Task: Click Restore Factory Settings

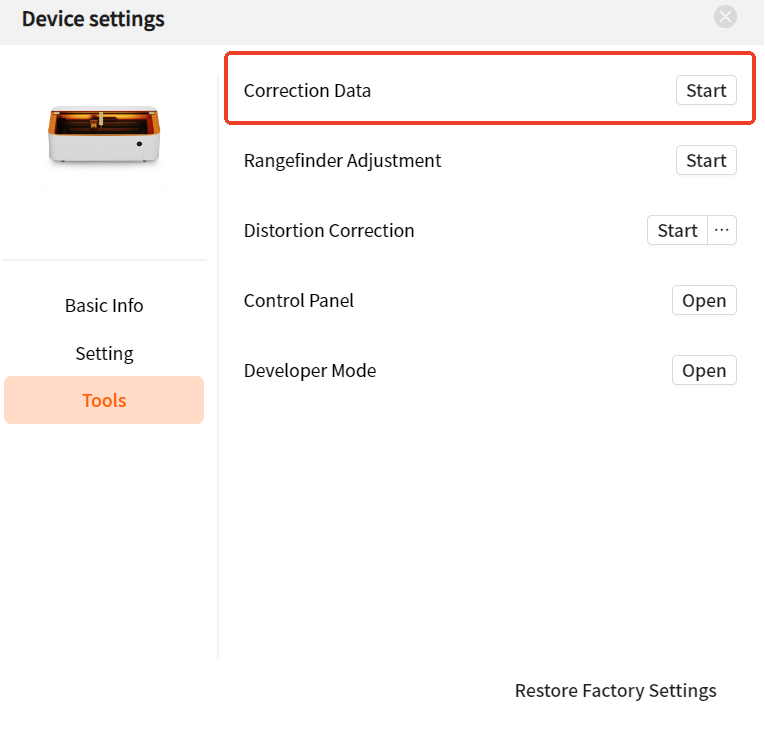Action: point(615,691)
